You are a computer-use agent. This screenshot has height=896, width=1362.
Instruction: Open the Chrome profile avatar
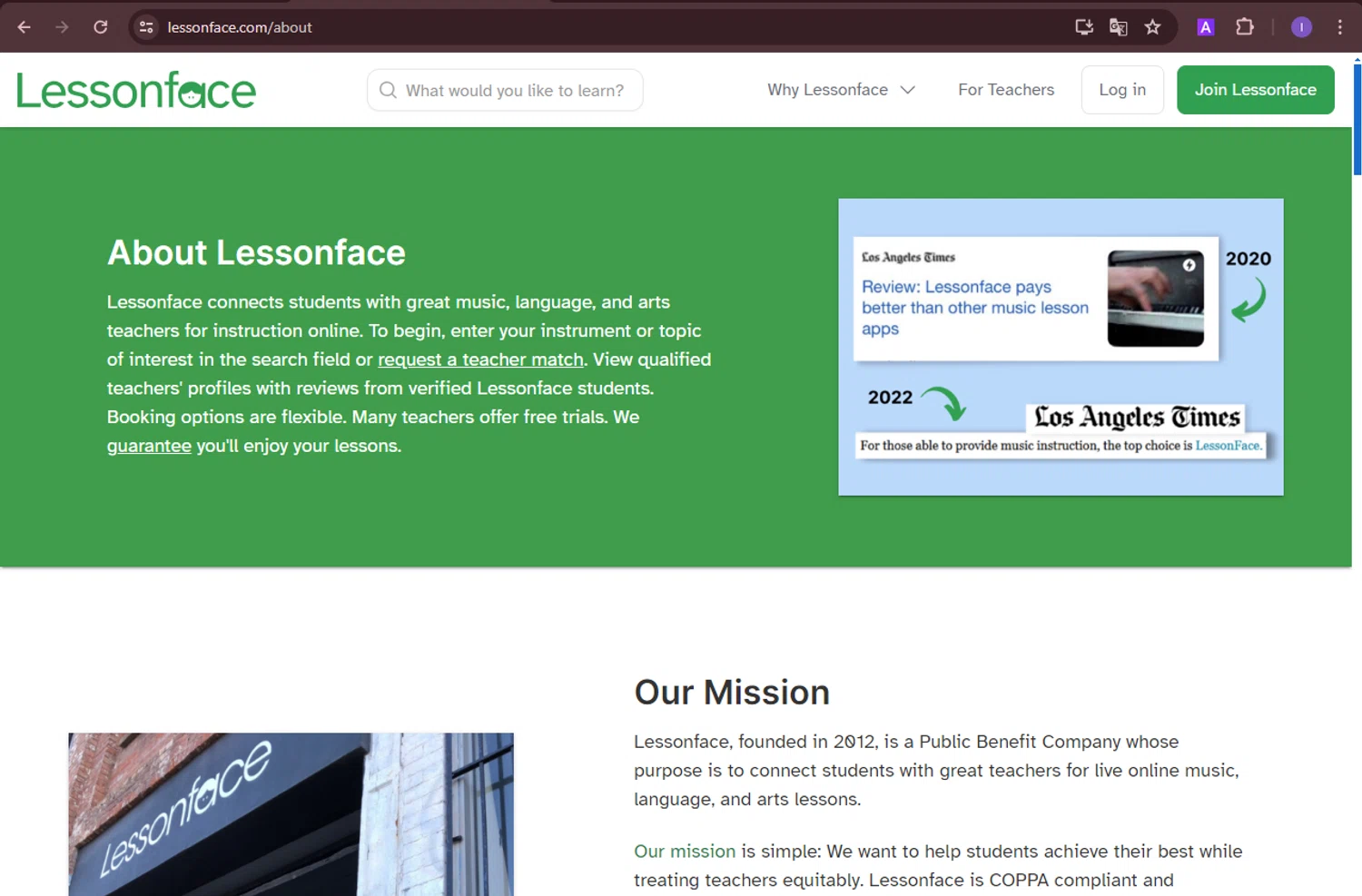point(1301,27)
